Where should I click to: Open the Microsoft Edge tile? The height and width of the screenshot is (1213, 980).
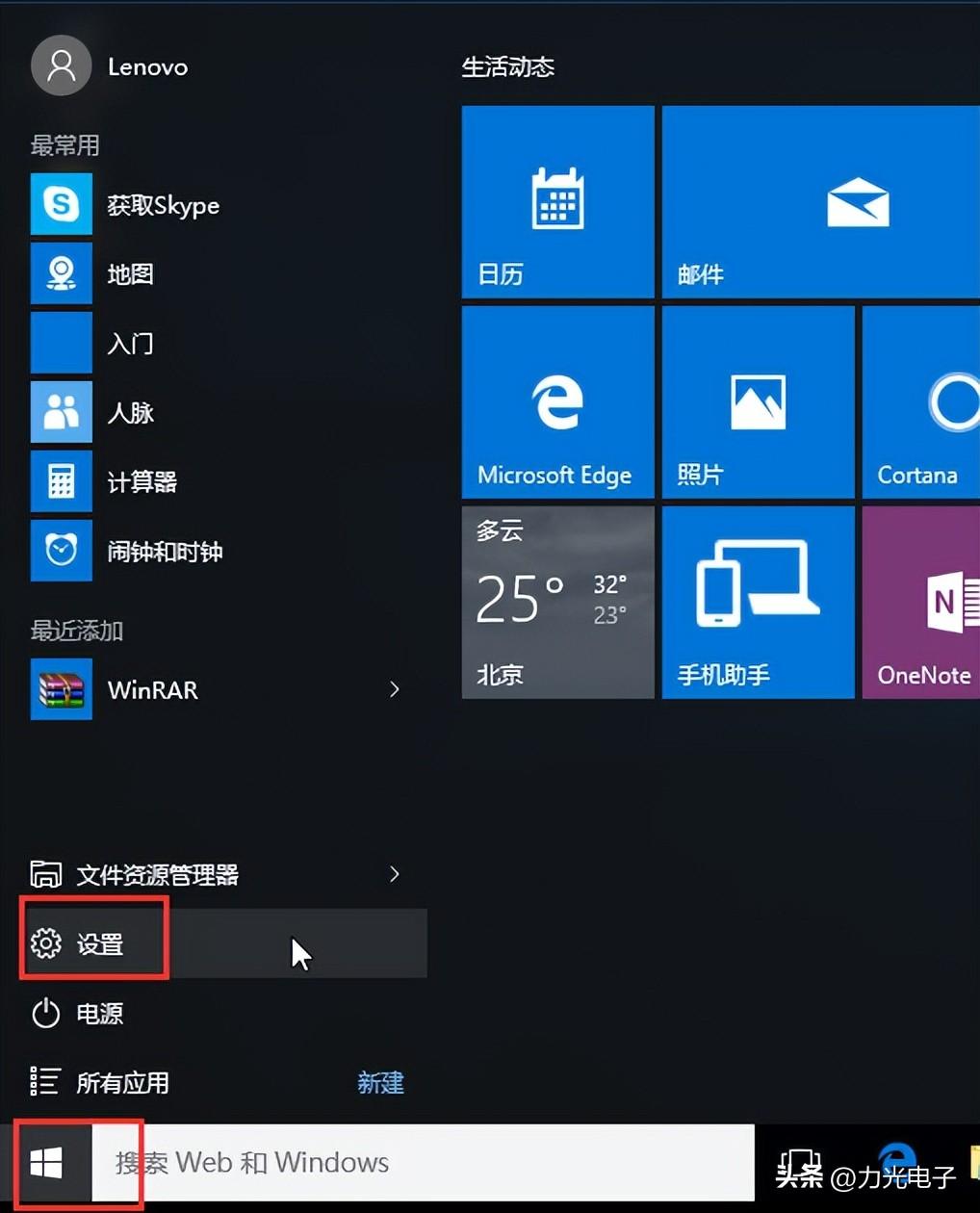[556, 402]
